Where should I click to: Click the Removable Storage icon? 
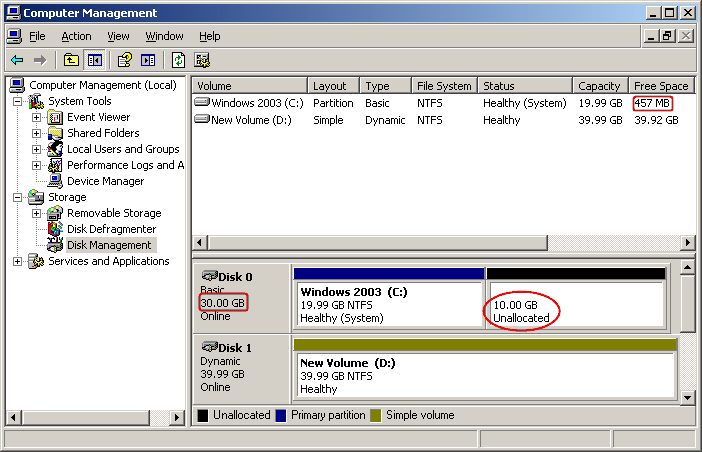(55, 213)
